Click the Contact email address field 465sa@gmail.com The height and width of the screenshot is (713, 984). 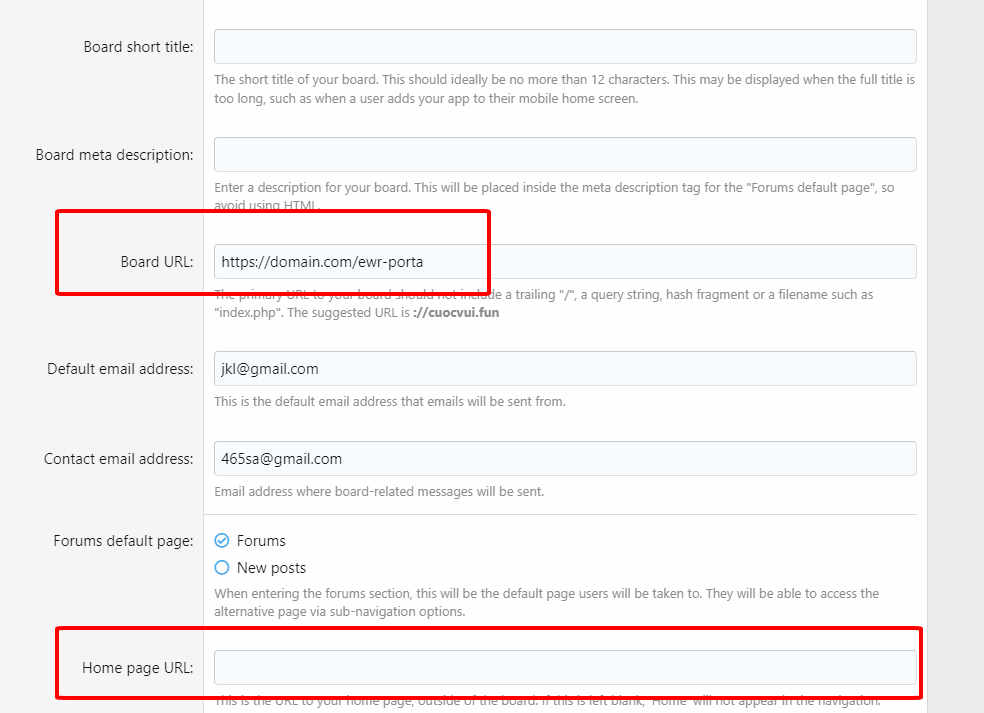click(565, 459)
